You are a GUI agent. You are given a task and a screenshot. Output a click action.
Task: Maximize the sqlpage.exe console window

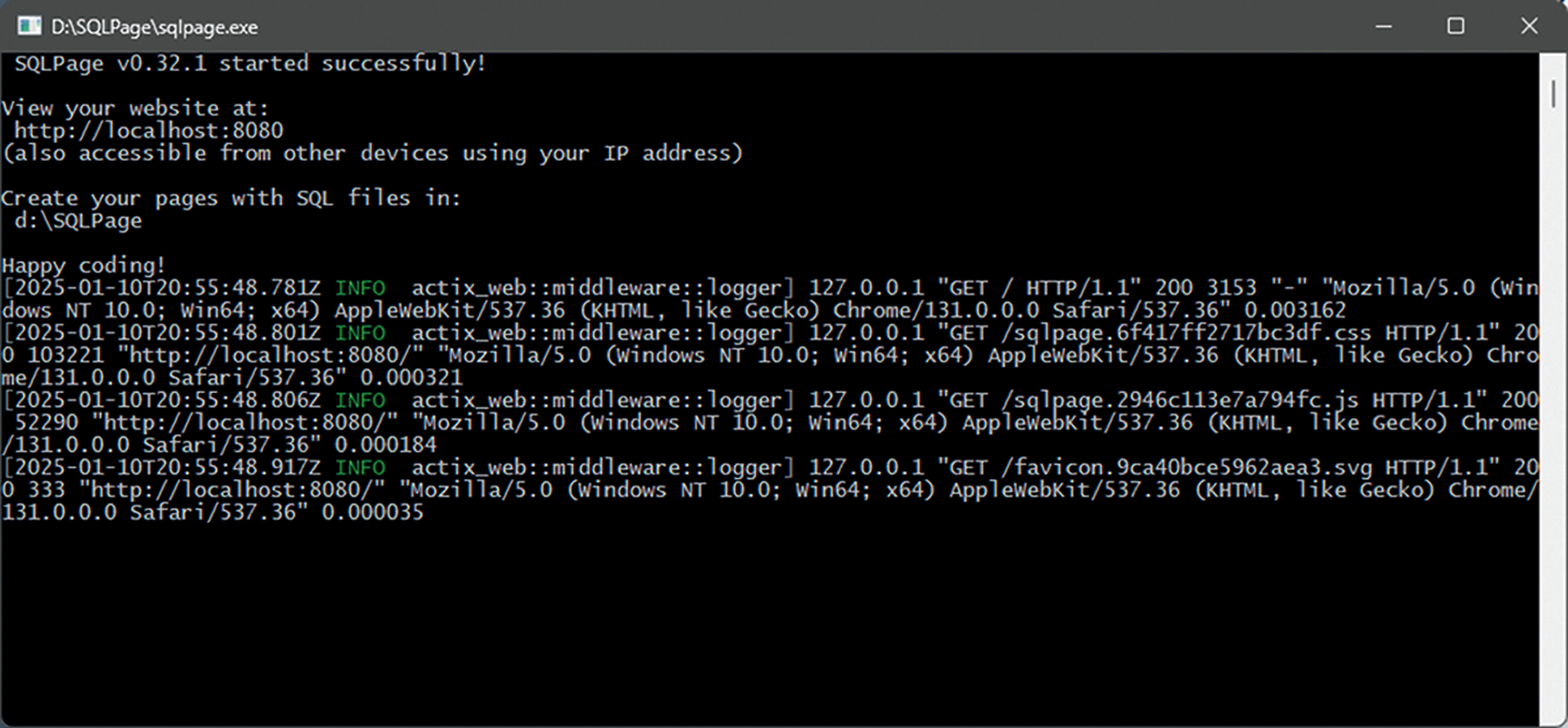[x=1455, y=26]
